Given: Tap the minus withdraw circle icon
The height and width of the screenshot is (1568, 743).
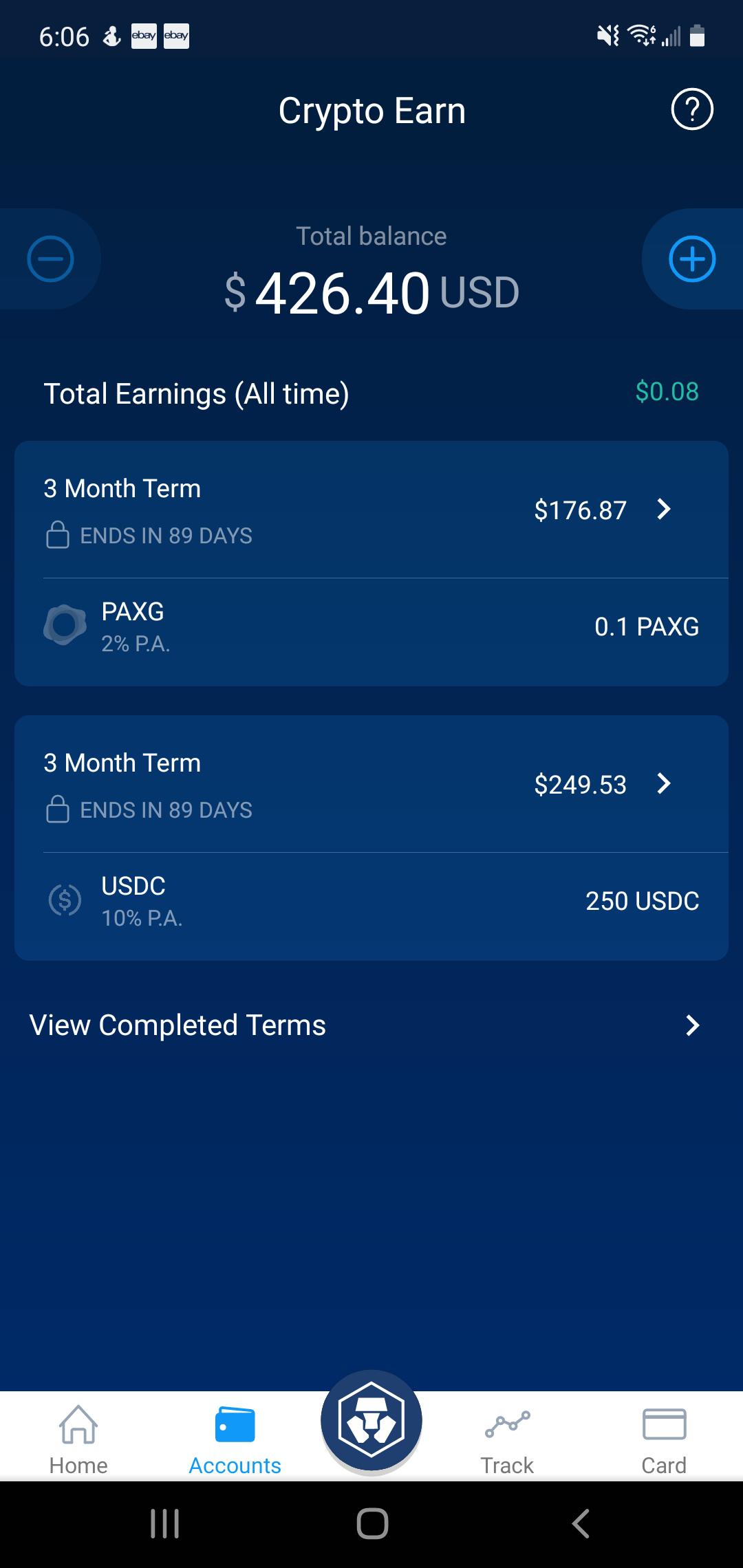Looking at the screenshot, I should pos(50,259).
